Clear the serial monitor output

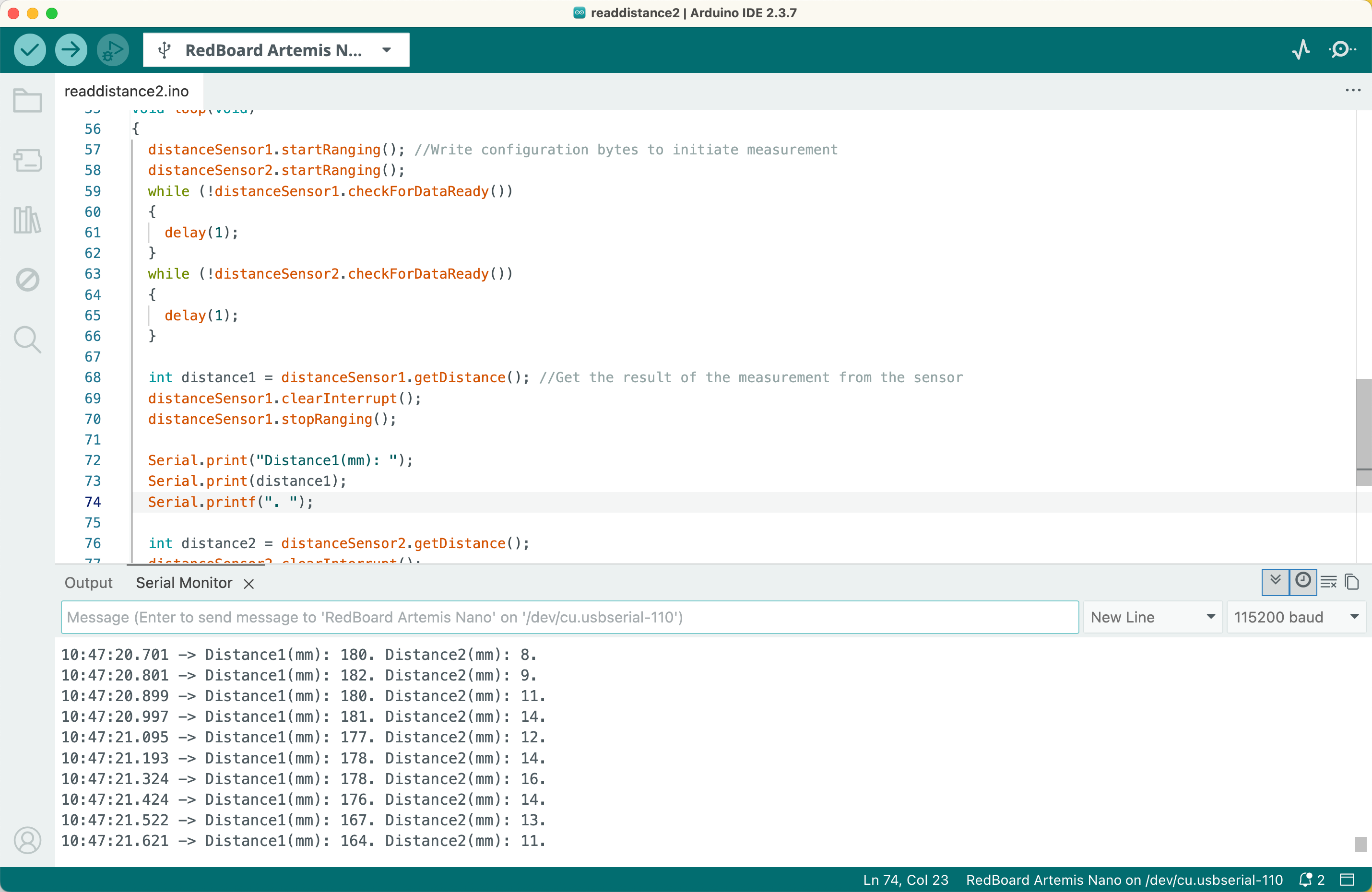click(1328, 582)
